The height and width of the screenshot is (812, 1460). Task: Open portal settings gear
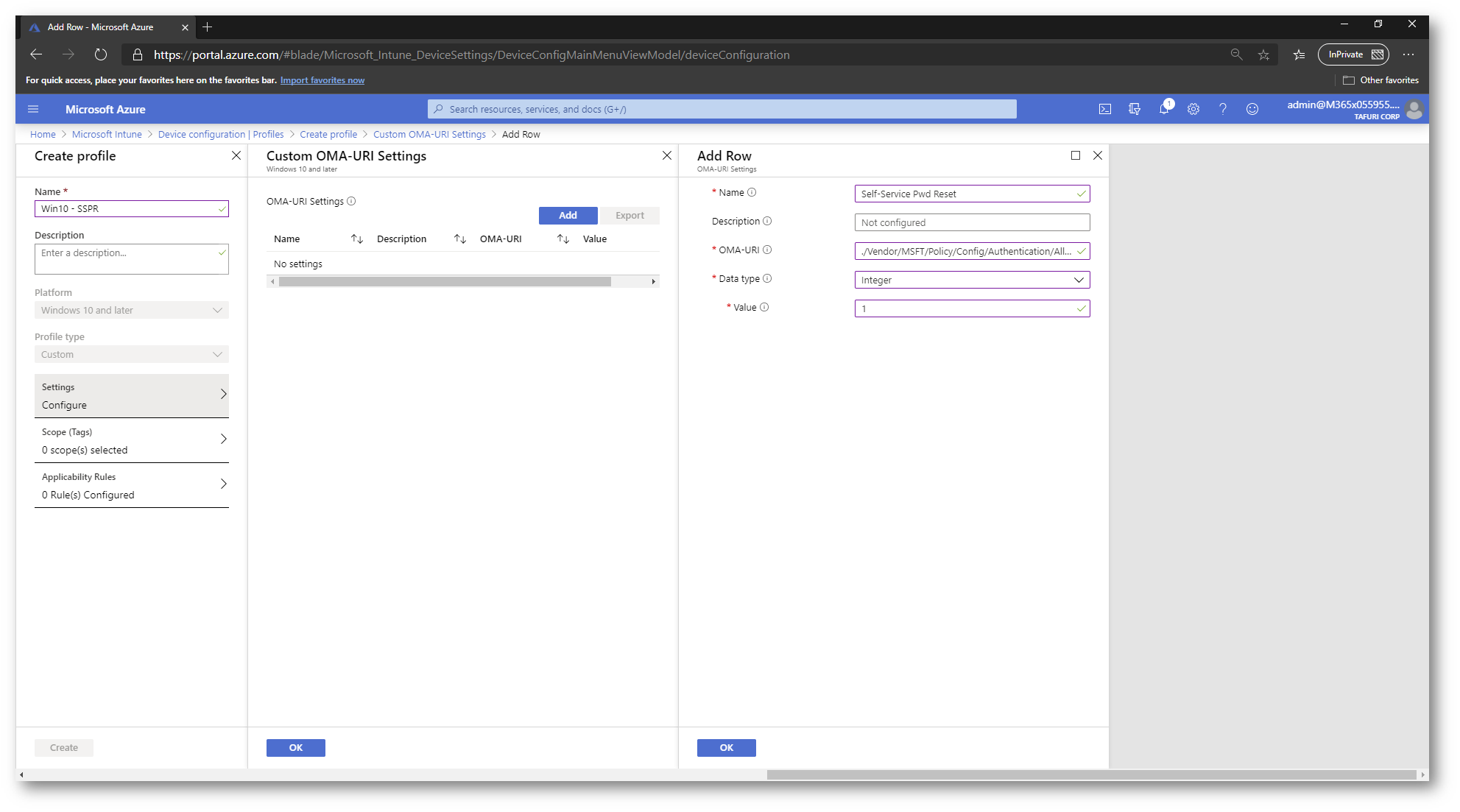1193,109
